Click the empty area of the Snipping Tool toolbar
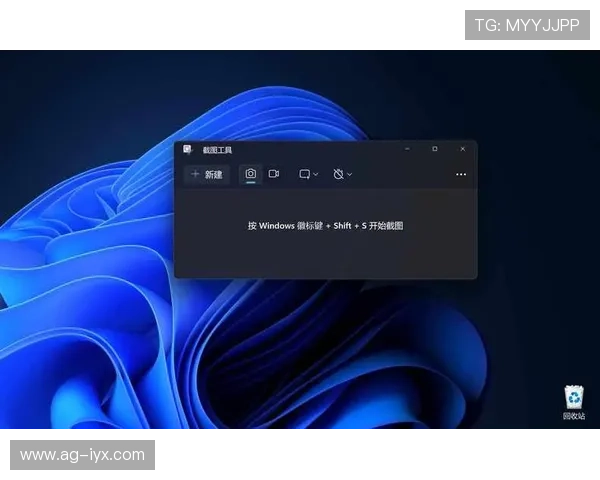The image size is (600, 480). 405,174
